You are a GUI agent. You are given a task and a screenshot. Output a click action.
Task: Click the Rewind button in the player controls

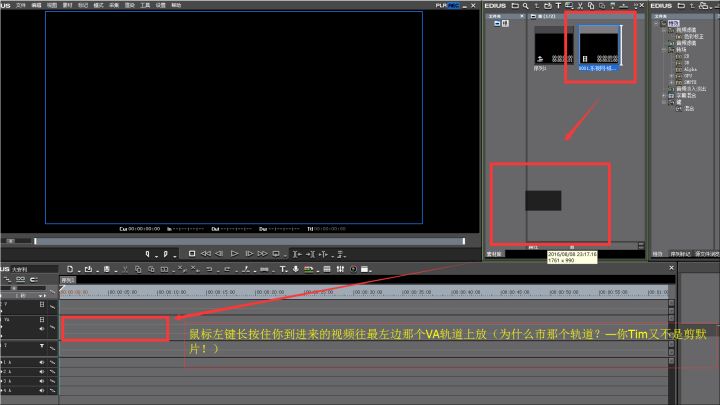205,253
